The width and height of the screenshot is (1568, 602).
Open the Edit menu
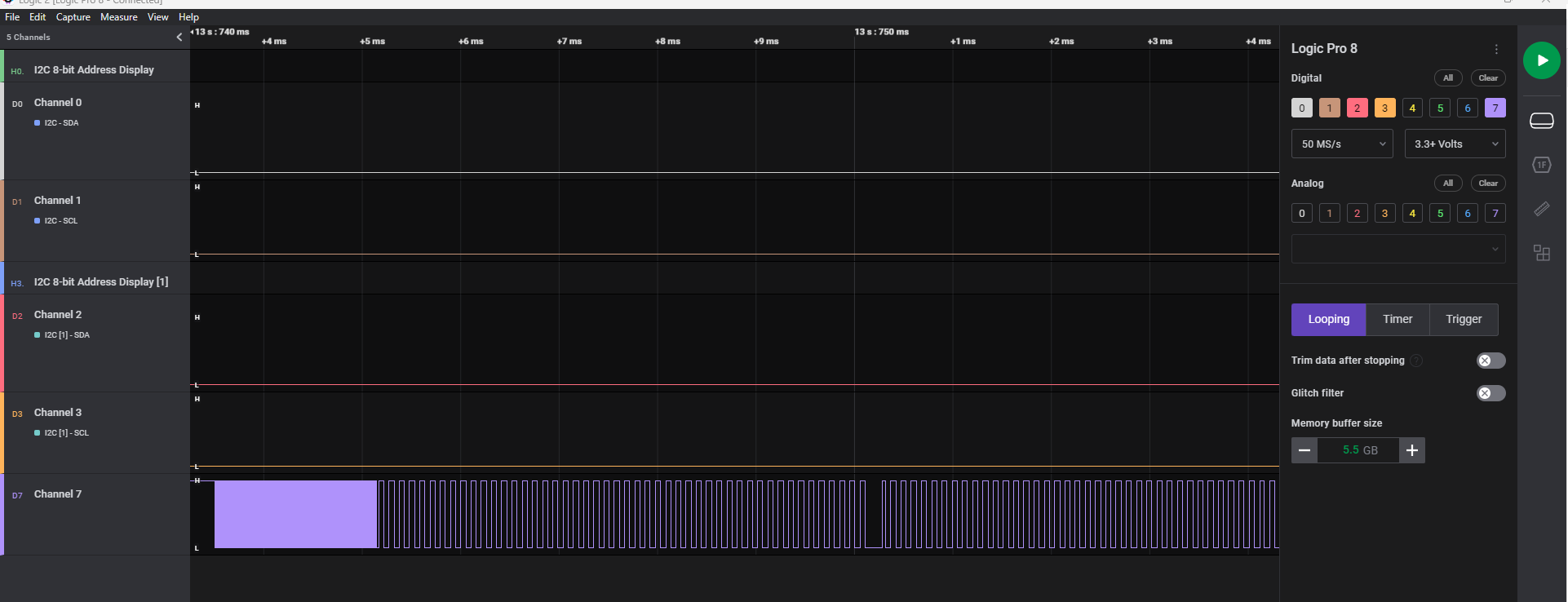click(x=38, y=17)
